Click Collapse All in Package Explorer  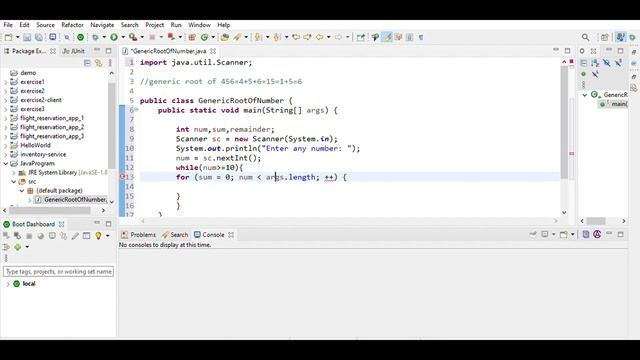pos(87,63)
